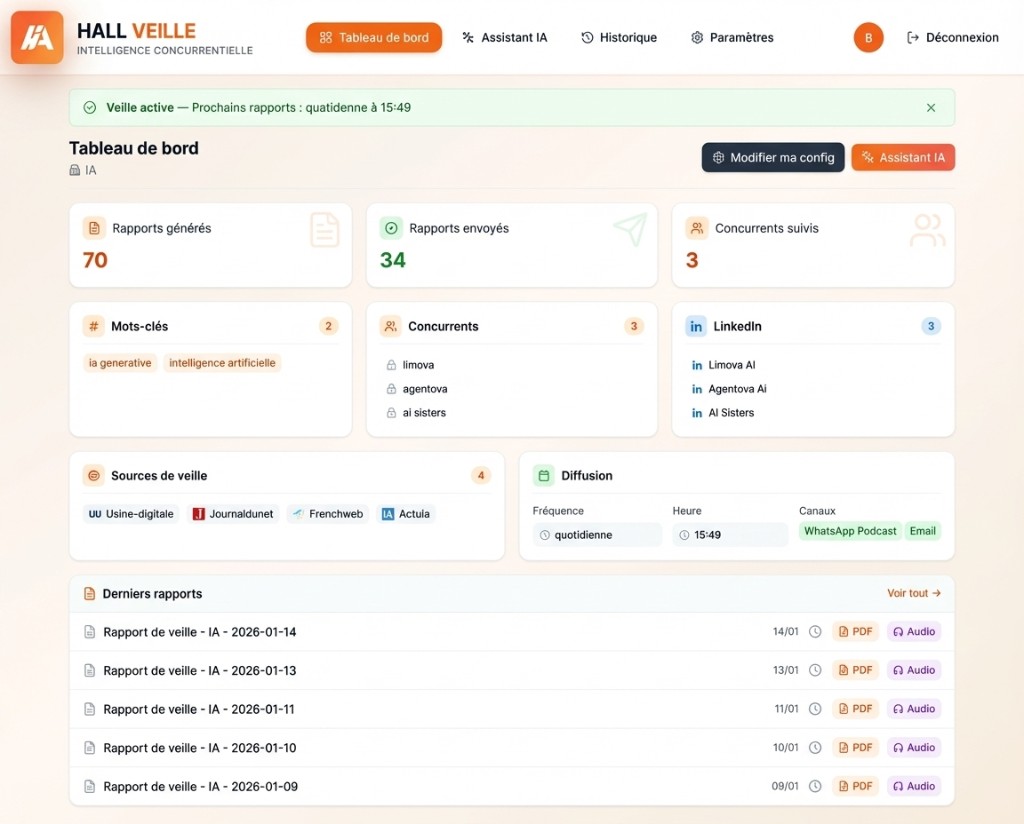The image size is (1024, 824).
Task: Select the Journaldunet source chip
Action: tap(233, 514)
